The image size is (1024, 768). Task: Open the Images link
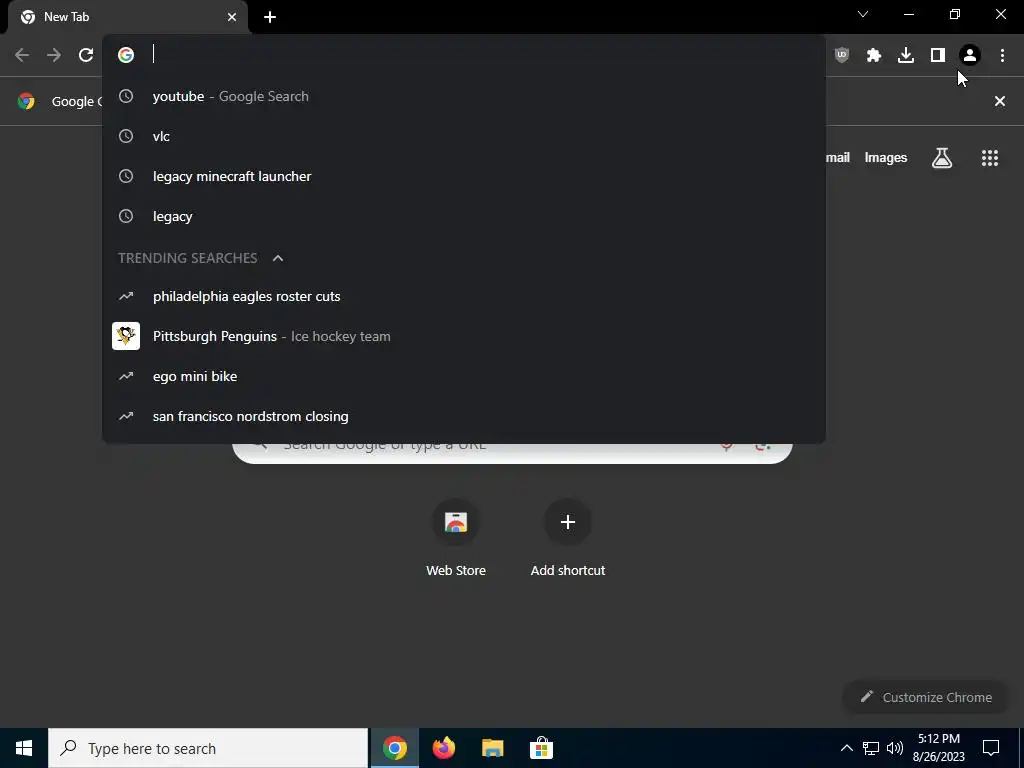[x=886, y=157]
